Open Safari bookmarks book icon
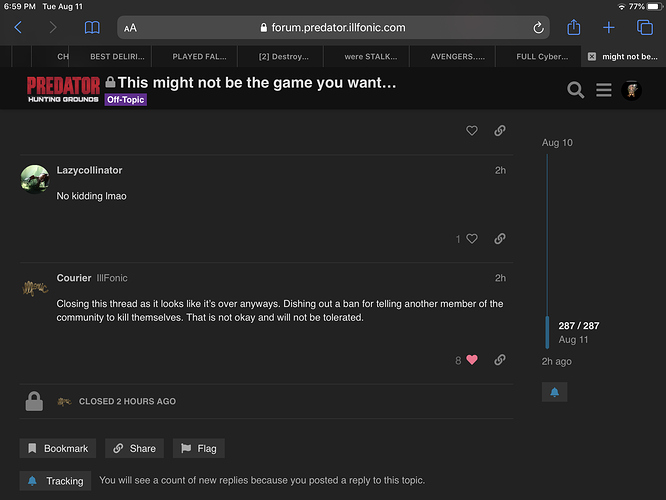 pyautogui.click(x=92, y=28)
